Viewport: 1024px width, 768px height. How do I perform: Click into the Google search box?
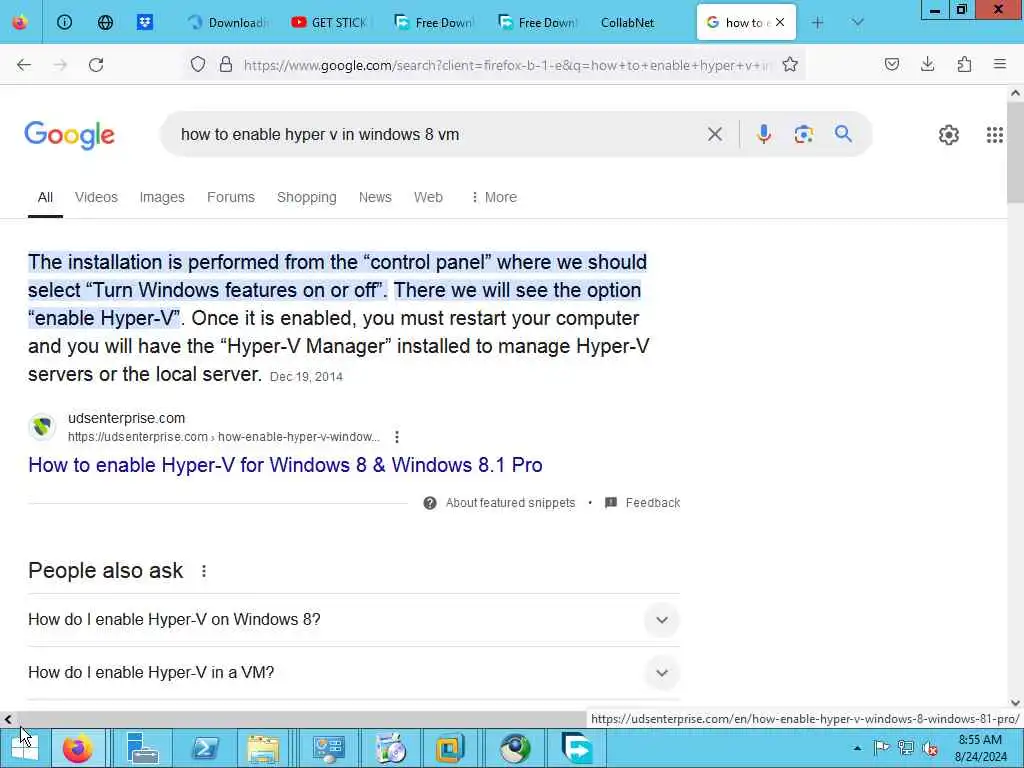(438, 135)
